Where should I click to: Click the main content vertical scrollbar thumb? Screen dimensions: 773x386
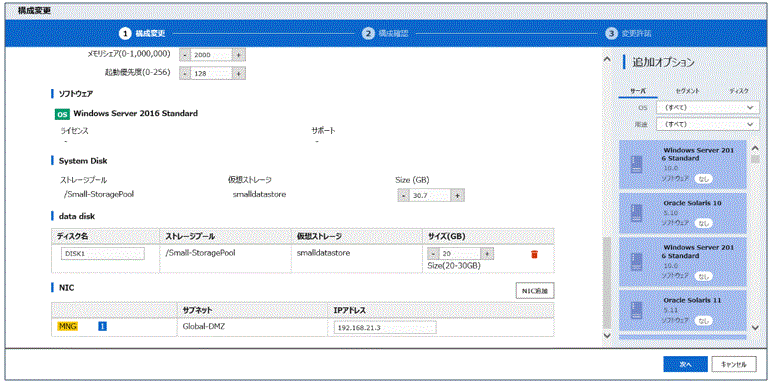click(607, 282)
